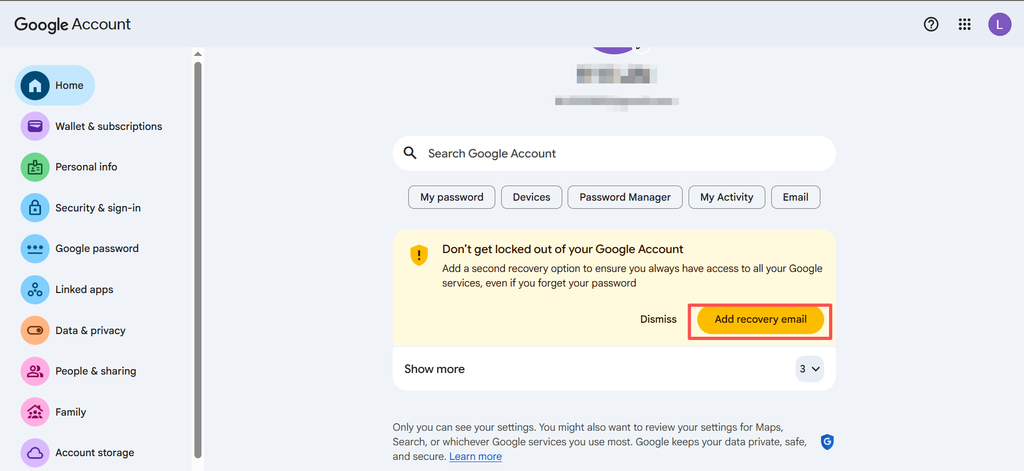Click the Data & privacy toggle icon
This screenshot has width=1024, height=471.
click(x=35, y=331)
